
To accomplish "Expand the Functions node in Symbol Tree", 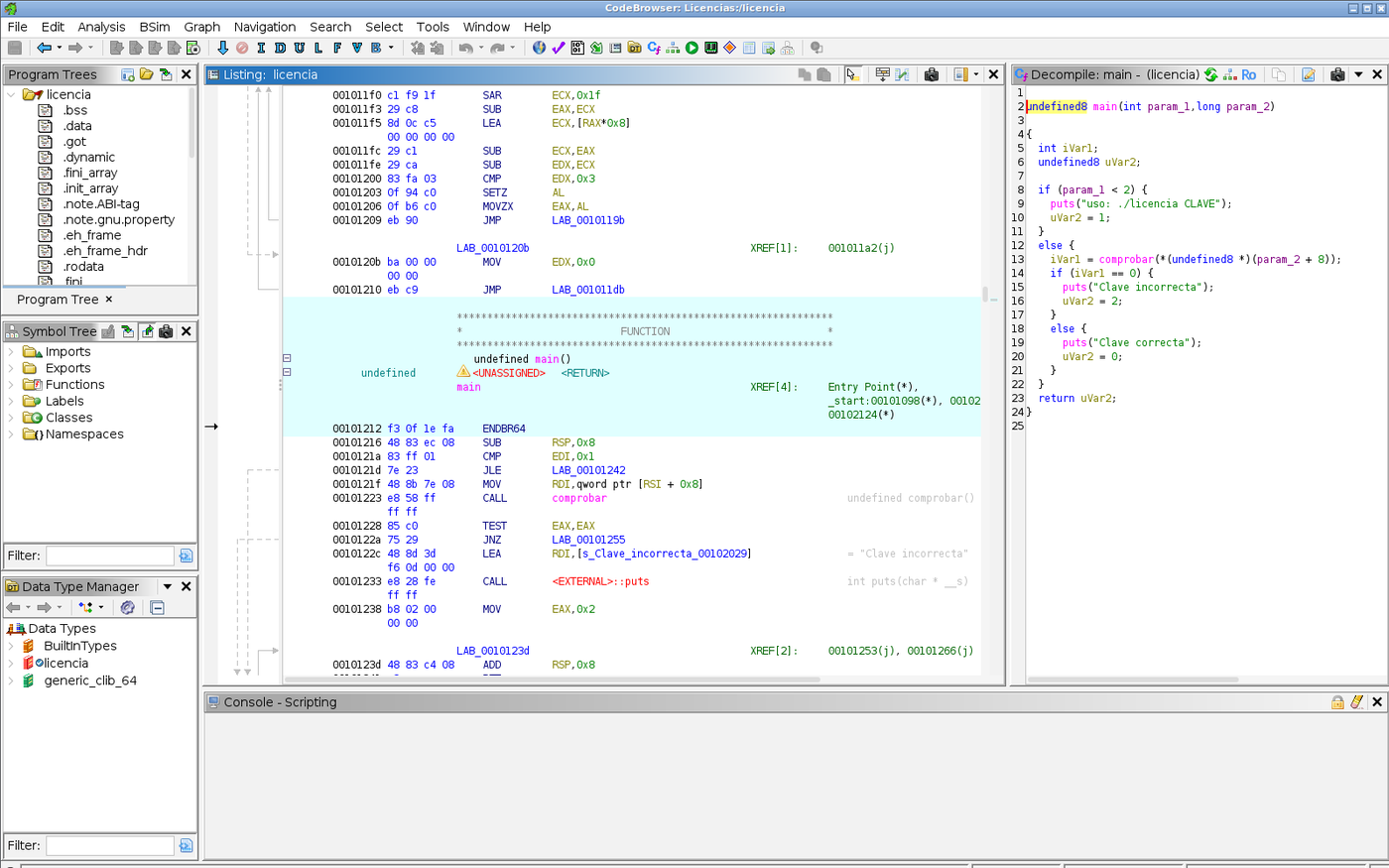I will tap(11, 385).
